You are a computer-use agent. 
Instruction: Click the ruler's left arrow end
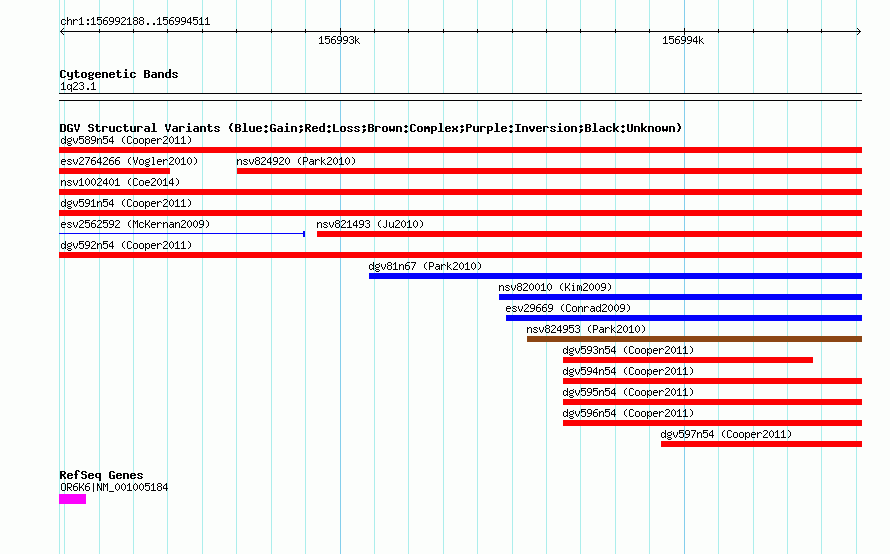point(62,32)
